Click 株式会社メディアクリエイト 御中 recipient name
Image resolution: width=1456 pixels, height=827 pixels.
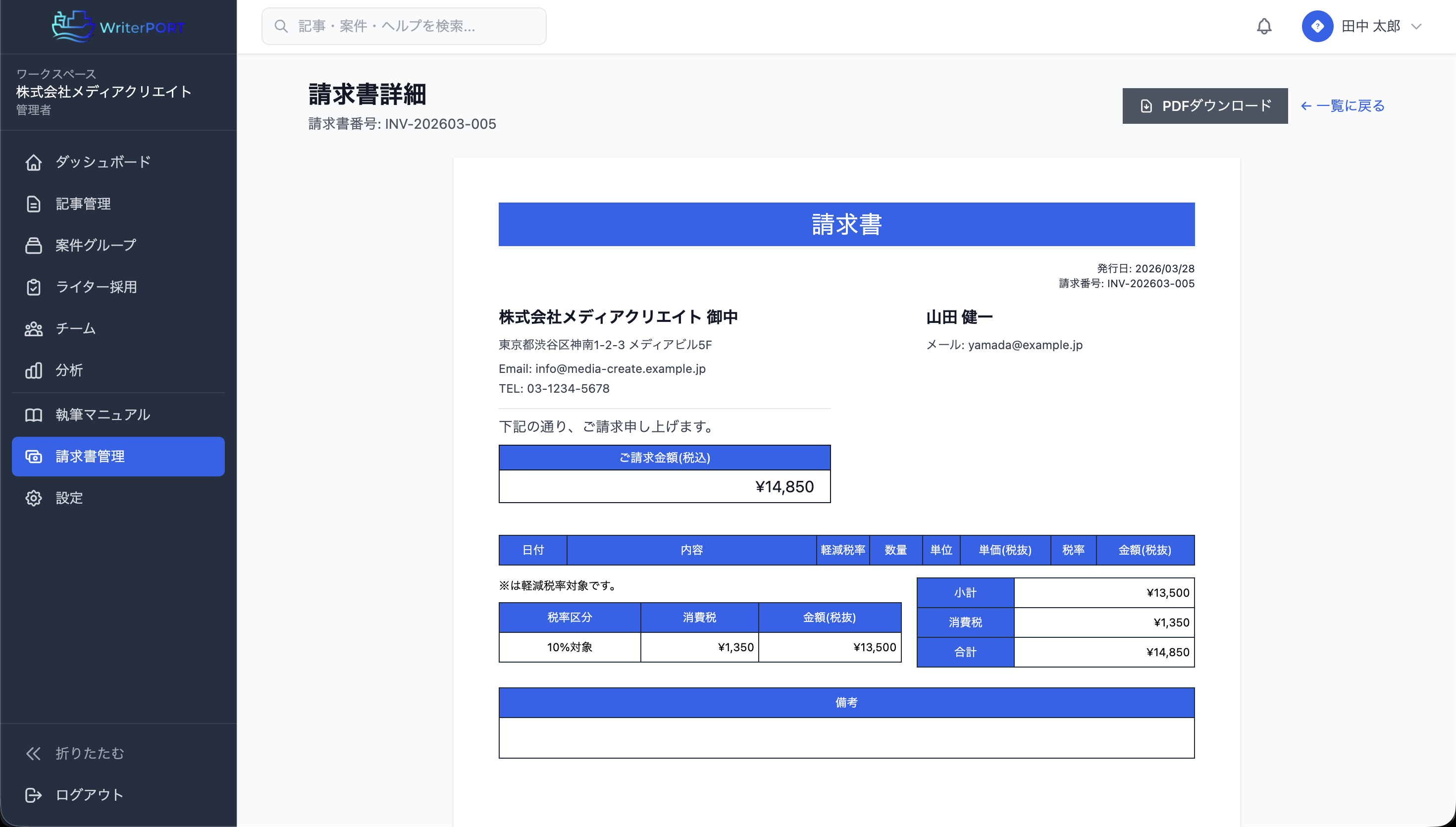(x=618, y=317)
